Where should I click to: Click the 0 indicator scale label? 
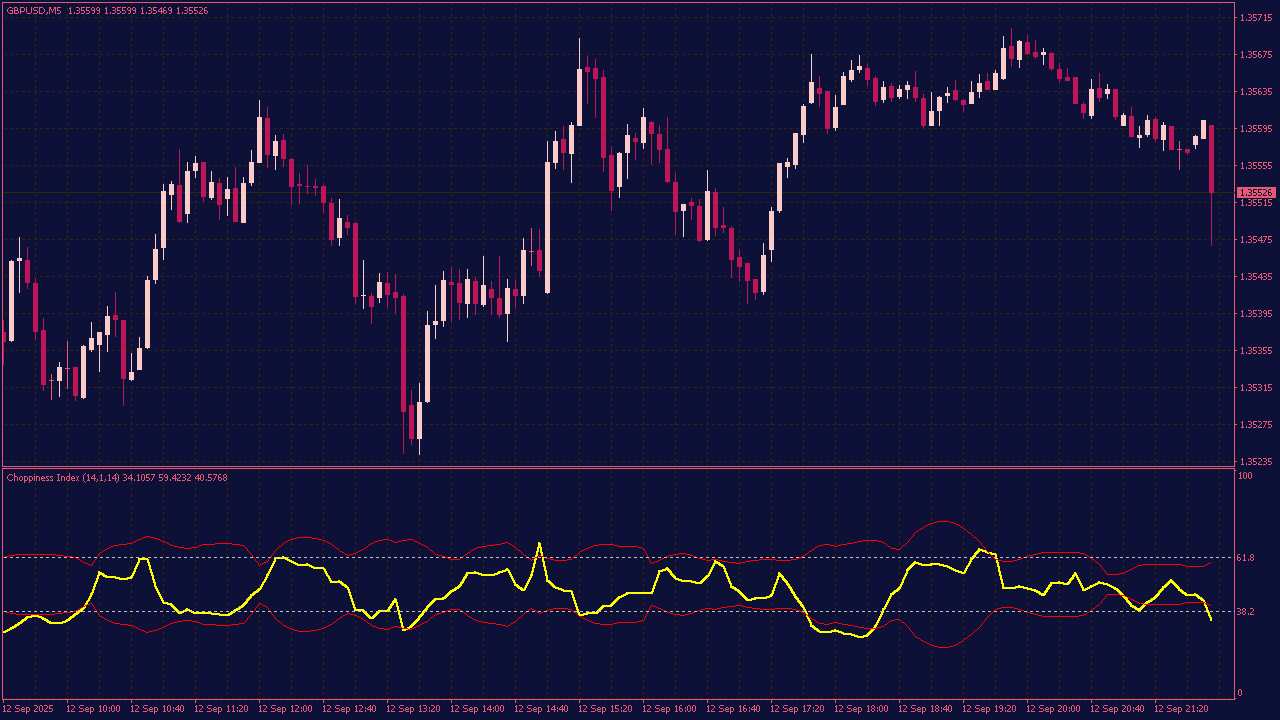click(x=1241, y=693)
